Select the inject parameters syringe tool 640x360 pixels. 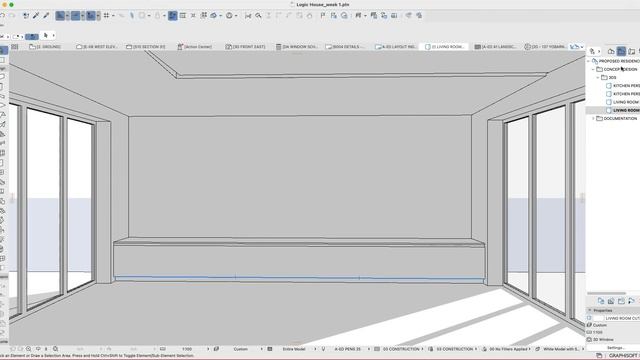point(46,16)
